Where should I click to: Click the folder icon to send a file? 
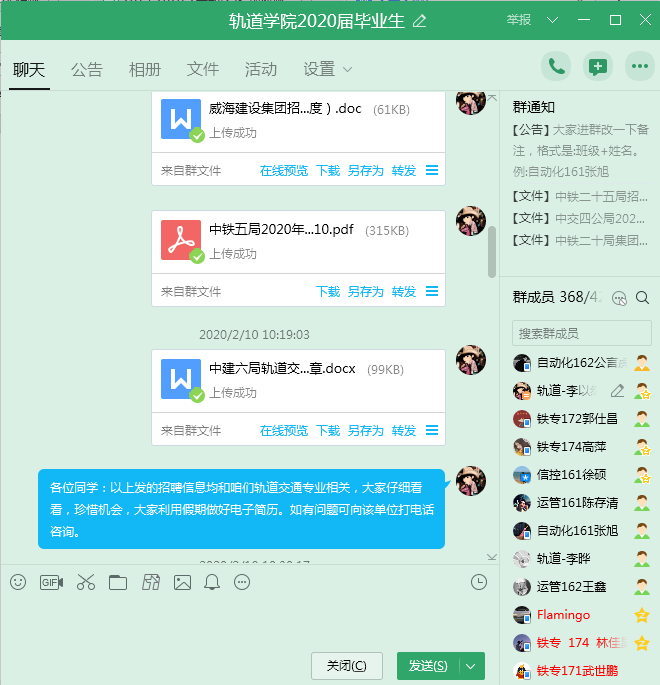pos(118,582)
